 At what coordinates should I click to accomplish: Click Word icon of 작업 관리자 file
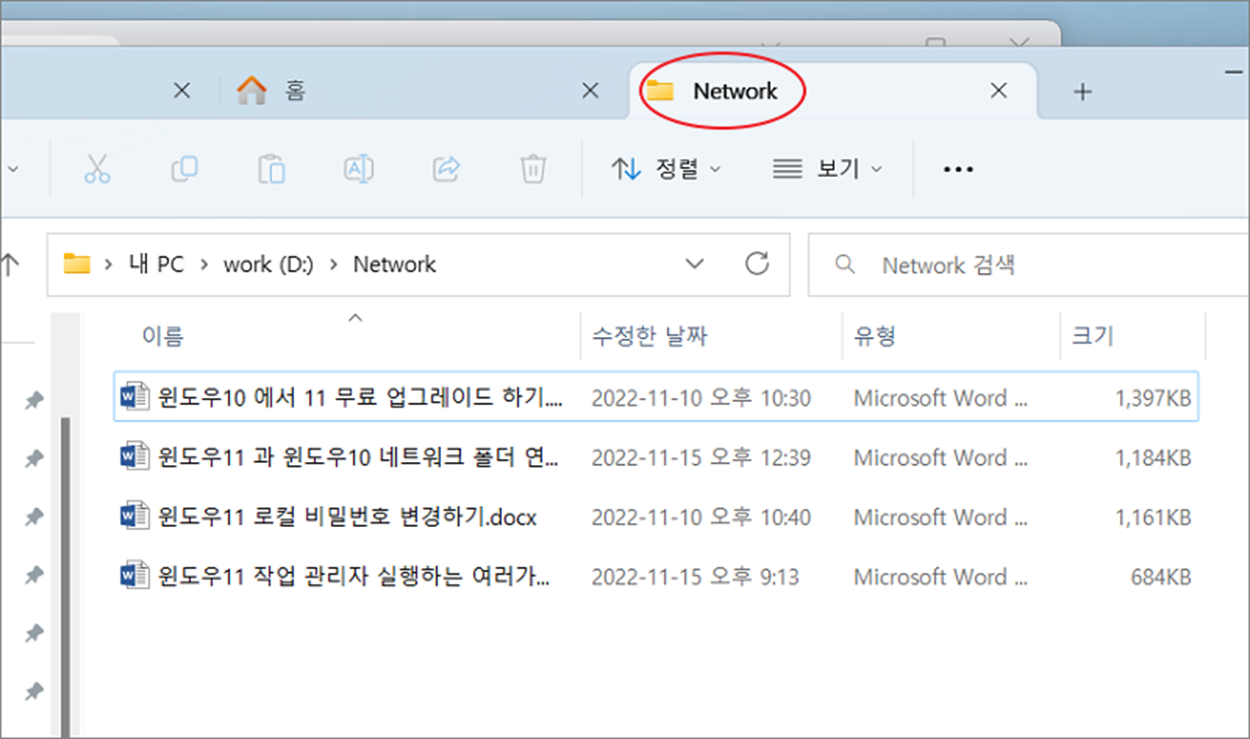(x=134, y=577)
